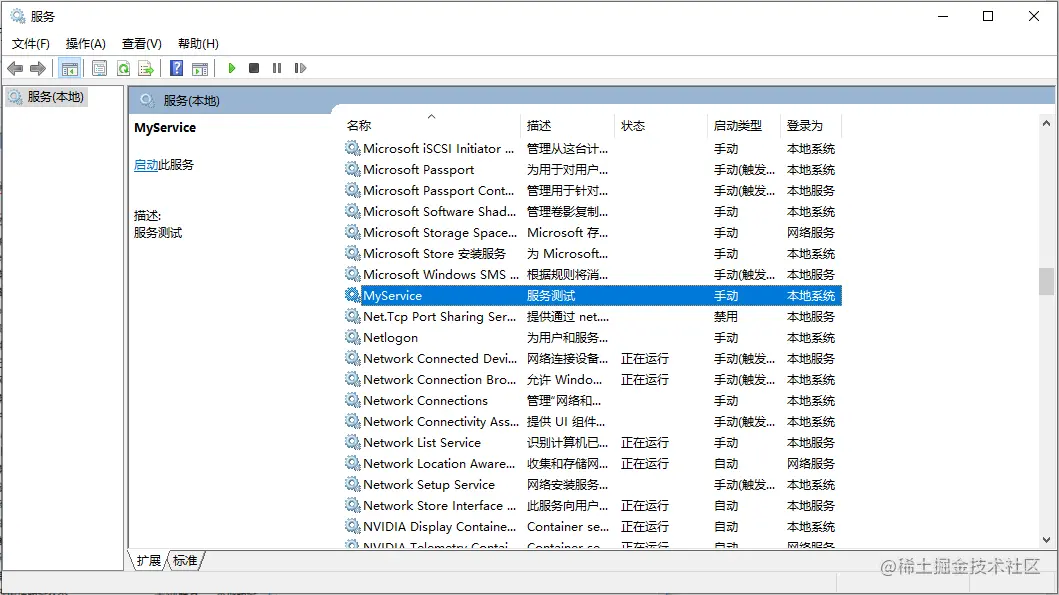The height and width of the screenshot is (595, 1059).
Task: Restart the service with restart icon
Action: tap(301, 68)
